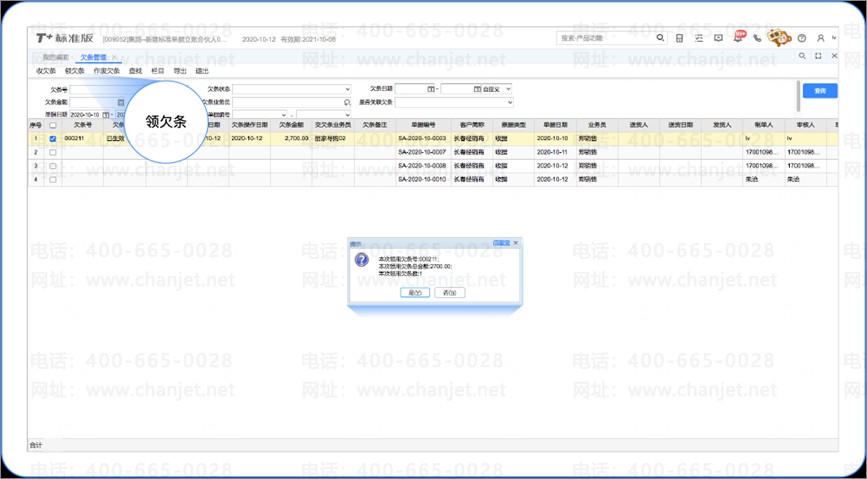Confirm with 是(Y) in the dialog

(415, 293)
